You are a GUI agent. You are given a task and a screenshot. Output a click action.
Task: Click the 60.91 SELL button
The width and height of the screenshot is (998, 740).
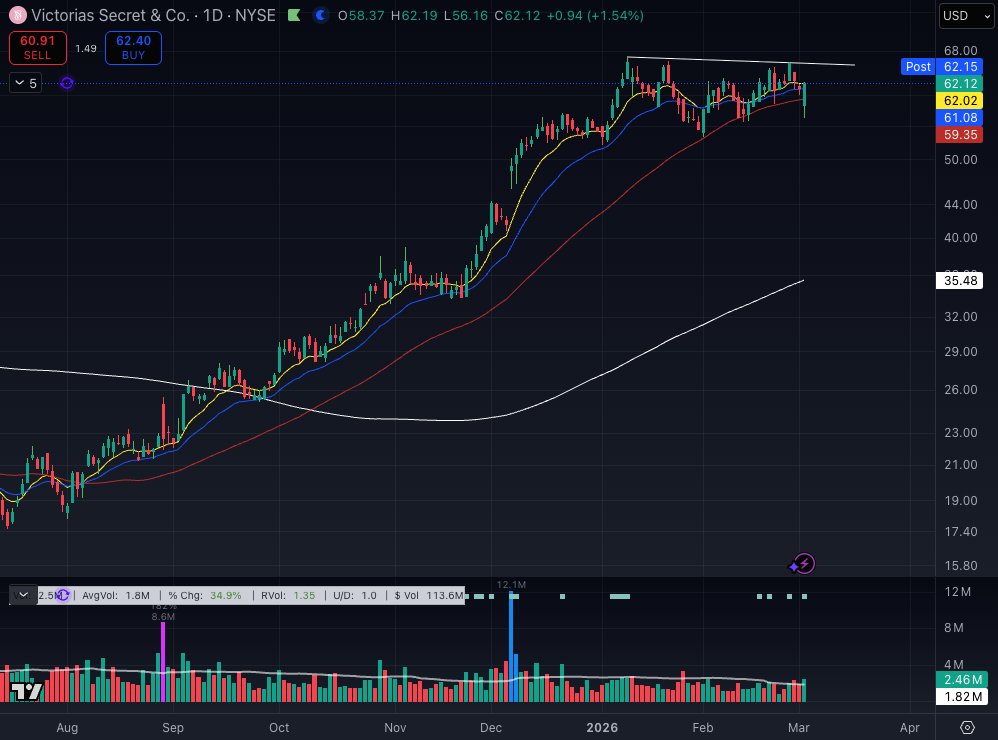pos(38,48)
